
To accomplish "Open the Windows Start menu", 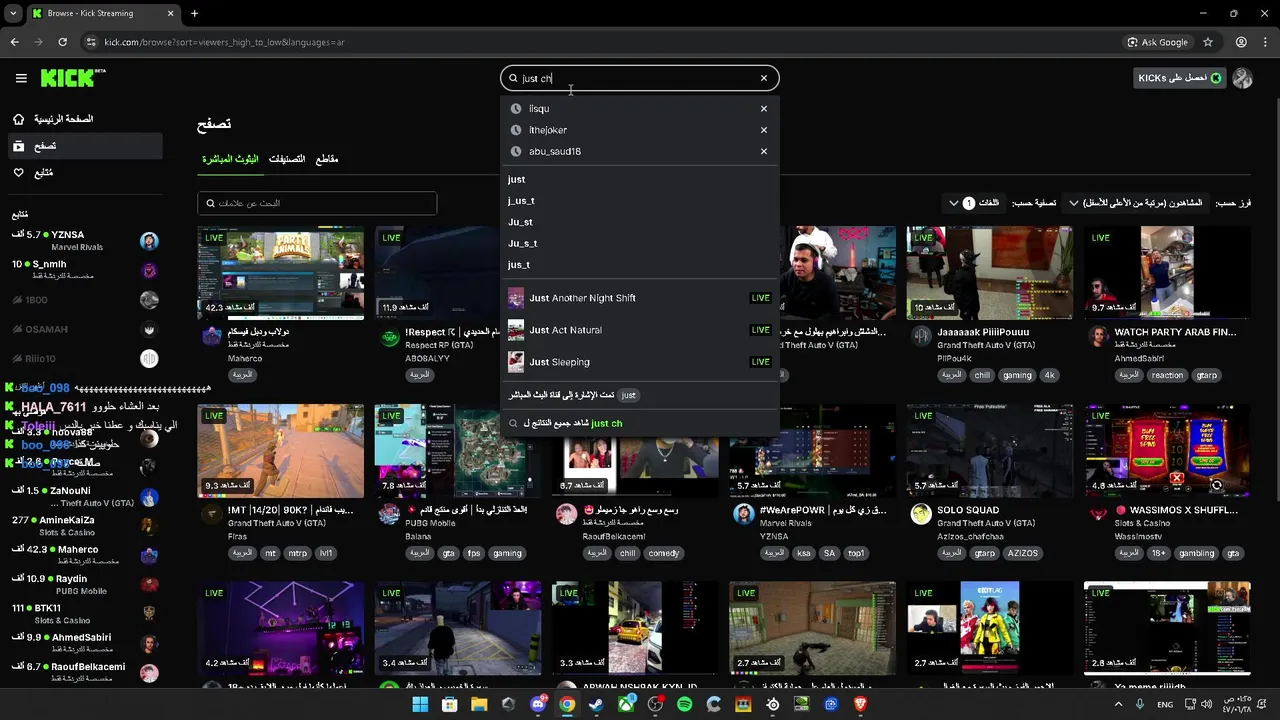I will [x=420, y=705].
